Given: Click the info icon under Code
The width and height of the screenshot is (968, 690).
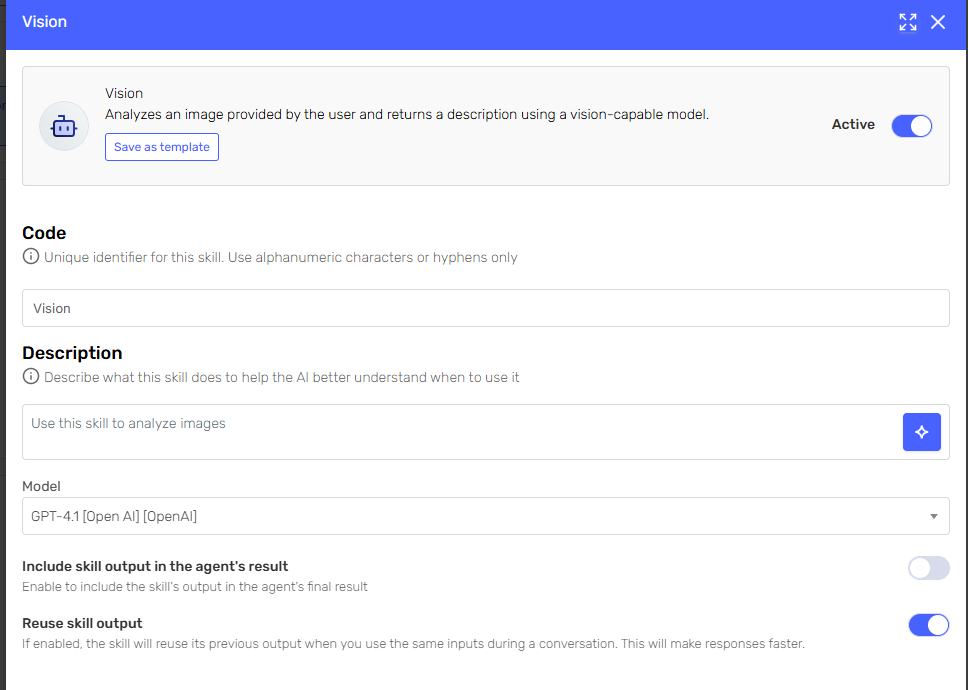Looking at the screenshot, I should click(x=31, y=256).
